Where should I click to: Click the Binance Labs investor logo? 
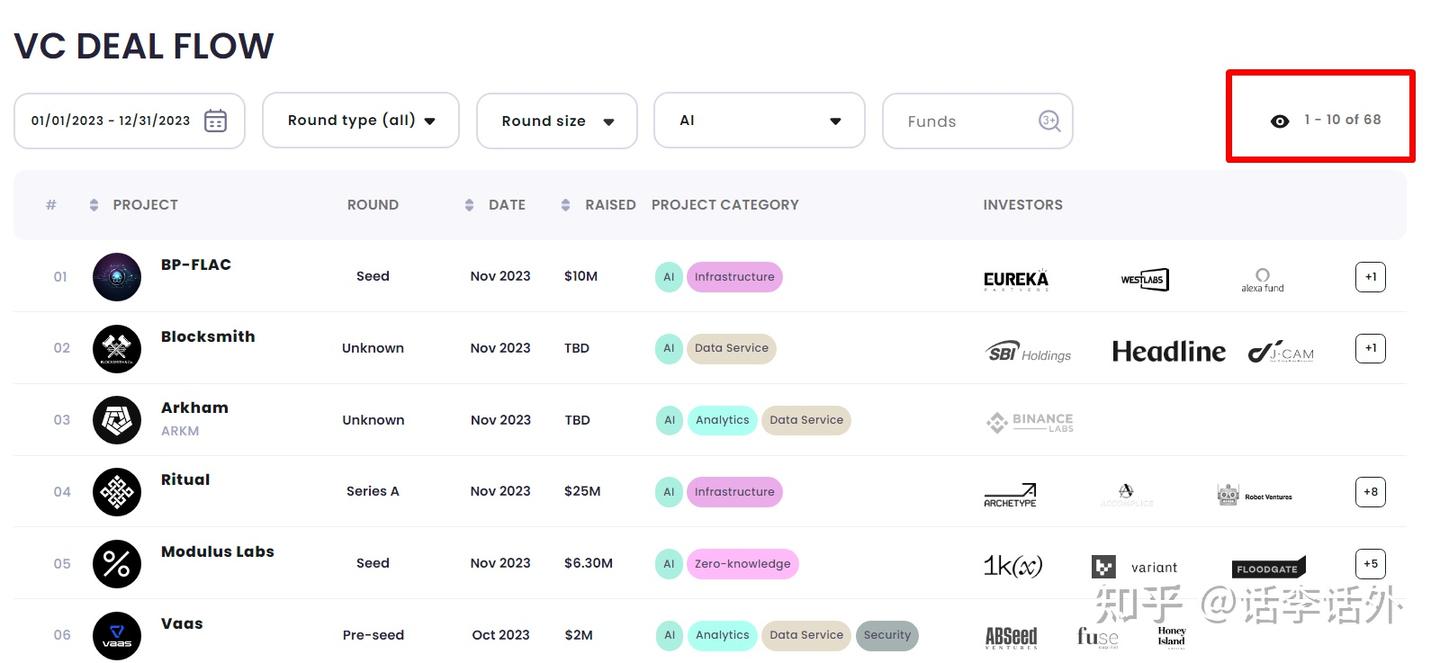coord(1029,422)
